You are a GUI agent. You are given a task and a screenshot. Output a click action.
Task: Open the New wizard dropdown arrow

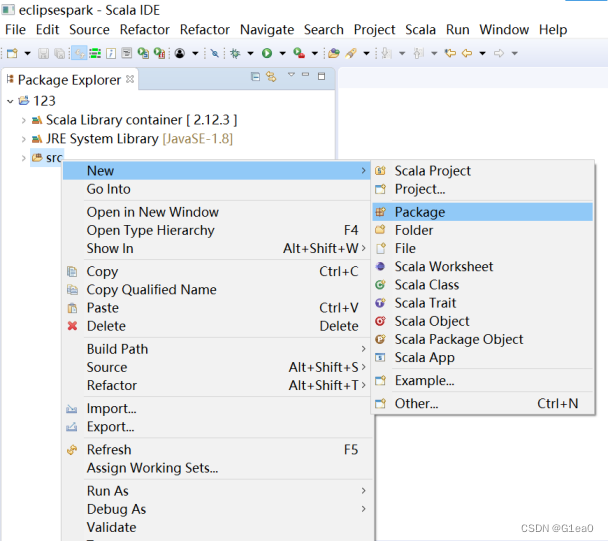28,53
